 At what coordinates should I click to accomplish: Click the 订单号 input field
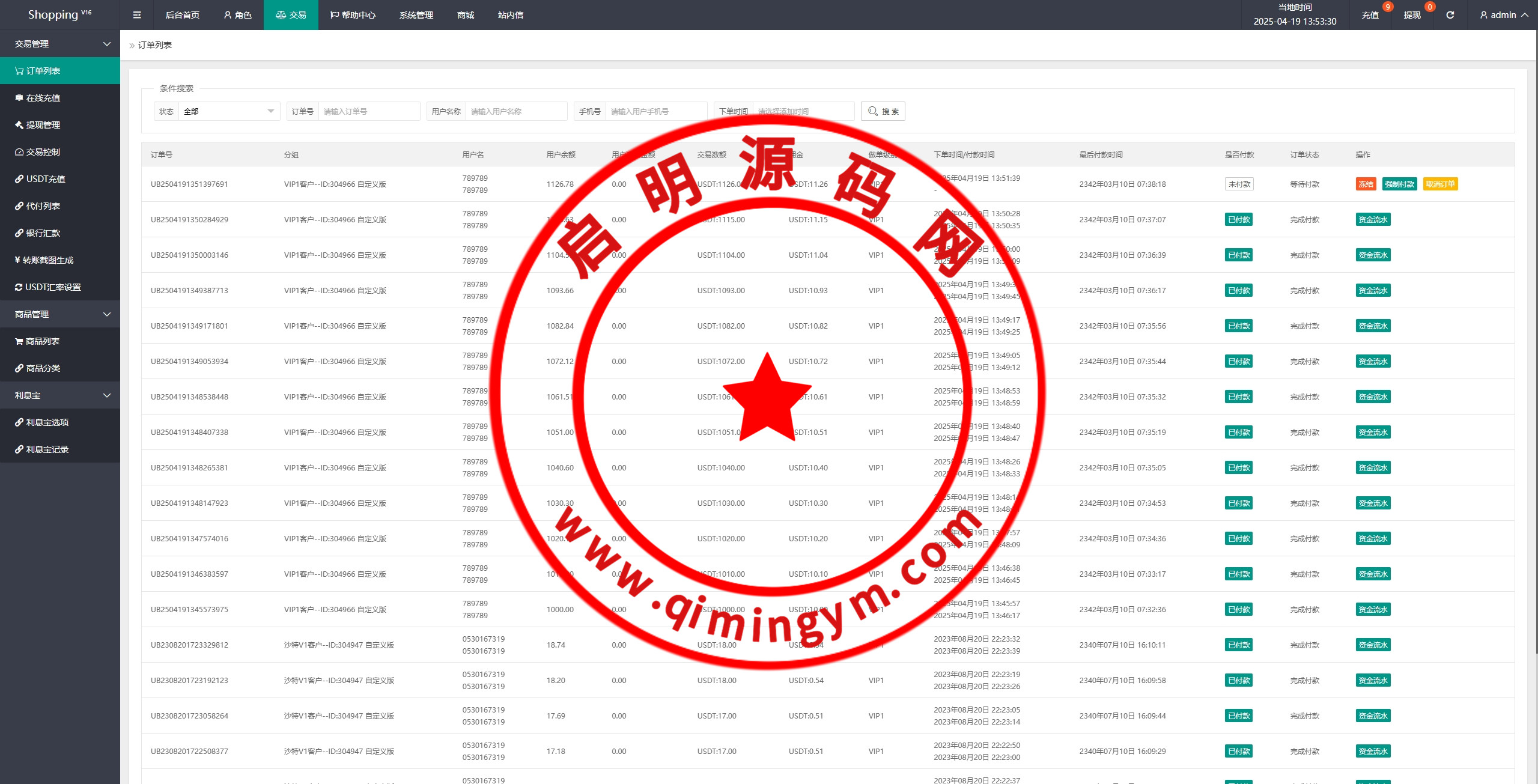[x=368, y=111]
